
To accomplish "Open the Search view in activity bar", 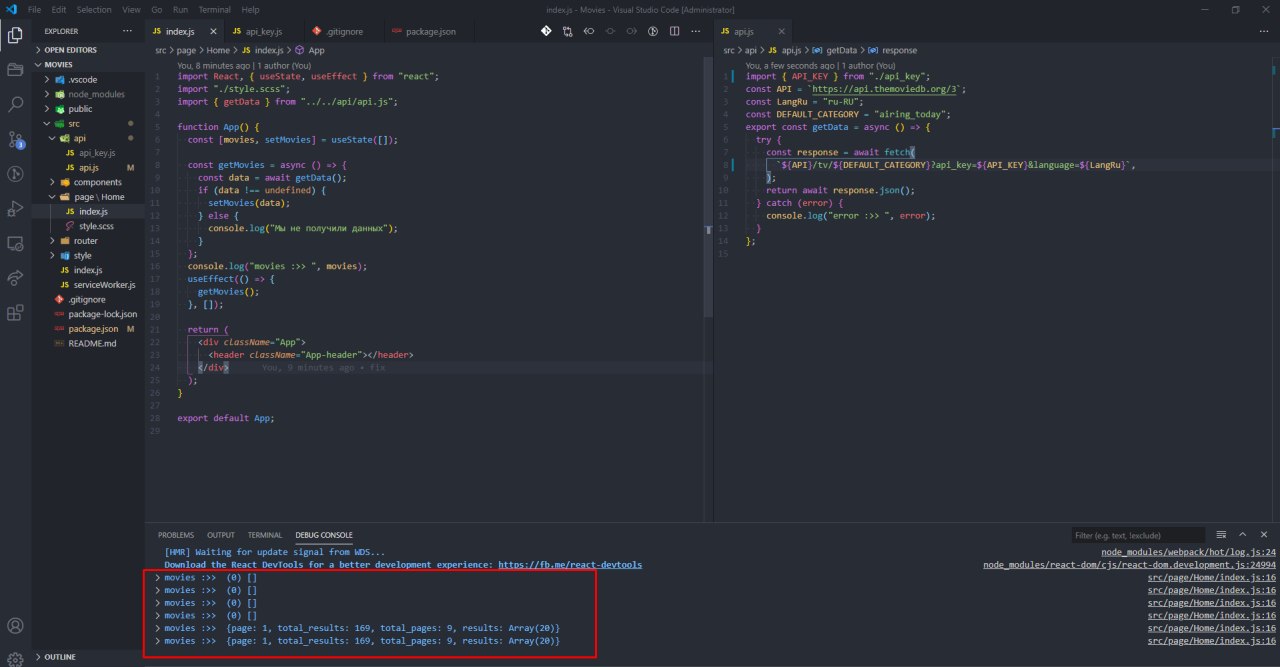I will click(15, 104).
